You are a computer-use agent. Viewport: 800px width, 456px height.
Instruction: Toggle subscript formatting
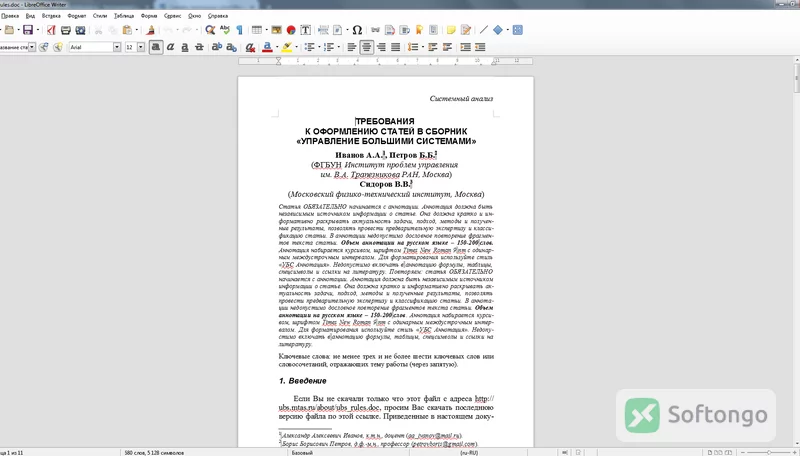232,47
